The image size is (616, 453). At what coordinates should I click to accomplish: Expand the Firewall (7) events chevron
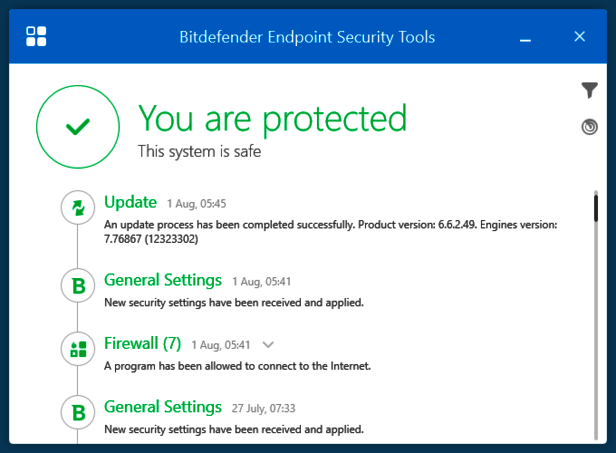[x=267, y=345]
